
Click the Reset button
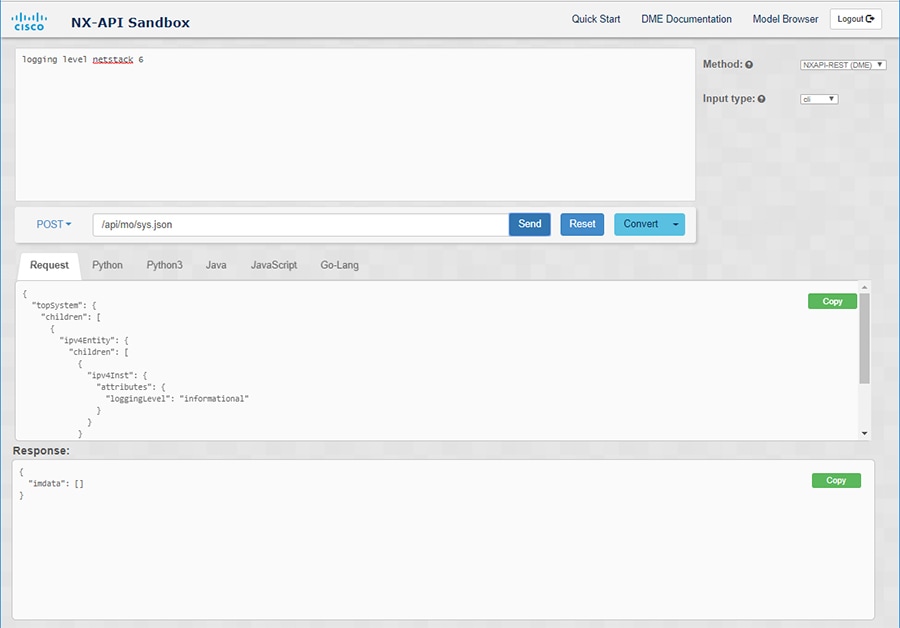coord(582,224)
